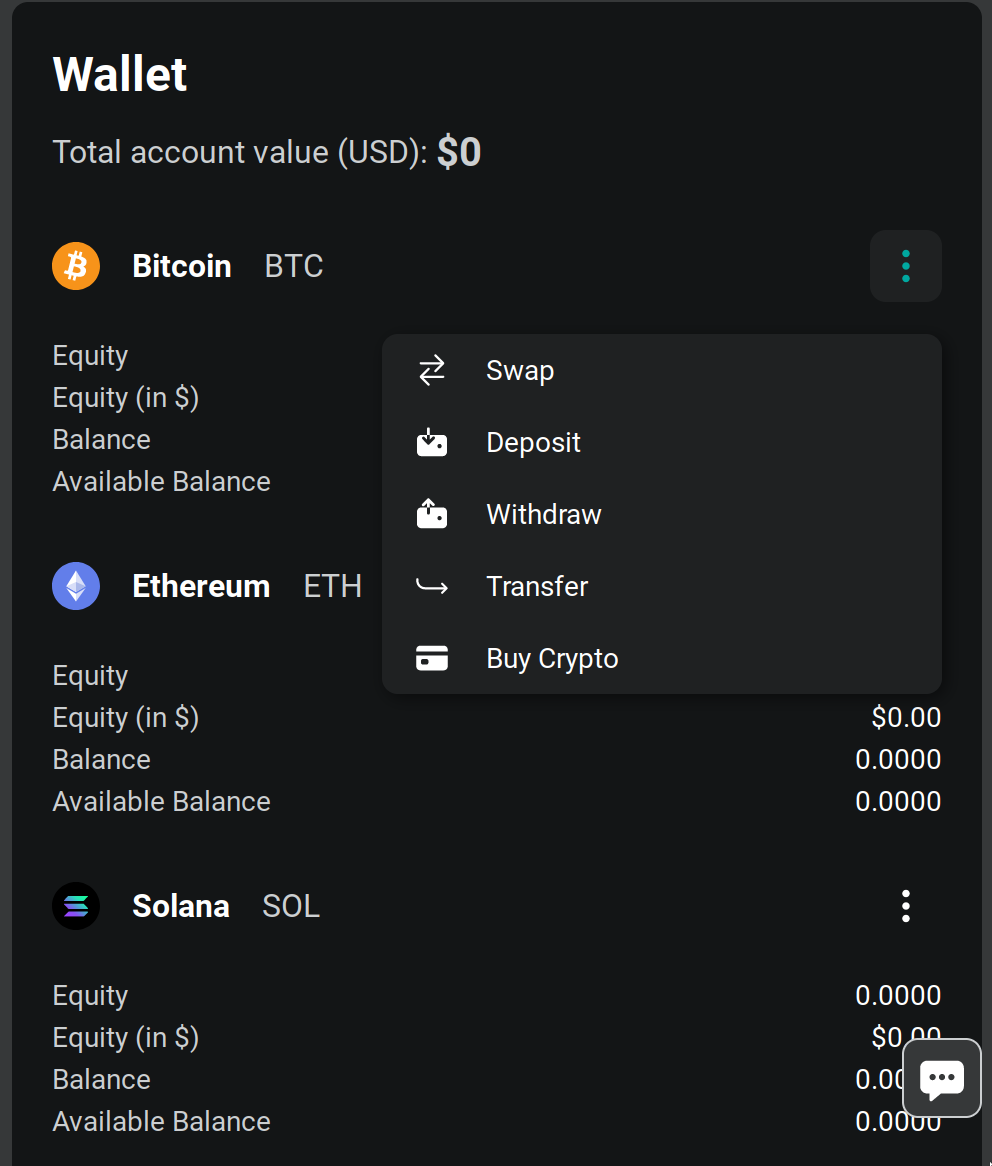The image size is (992, 1166).
Task: Click the orange Bitcoin coin icon
Action: 76,266
